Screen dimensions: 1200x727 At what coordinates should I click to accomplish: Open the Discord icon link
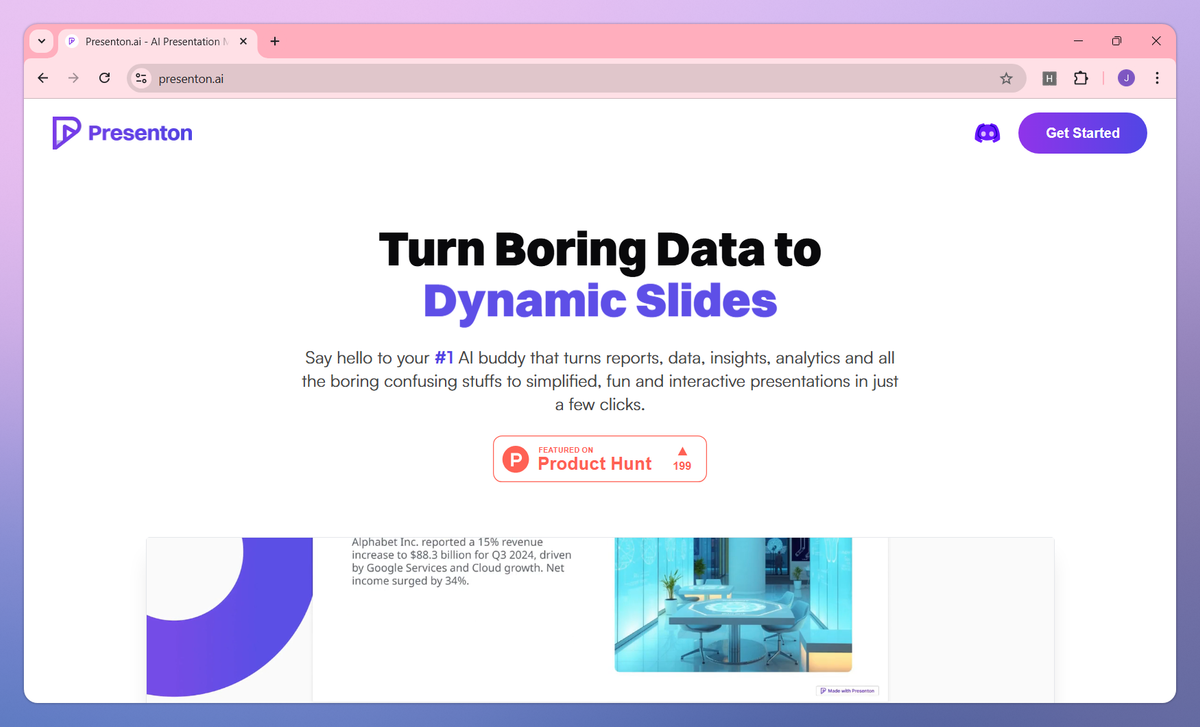pos(987,133)
